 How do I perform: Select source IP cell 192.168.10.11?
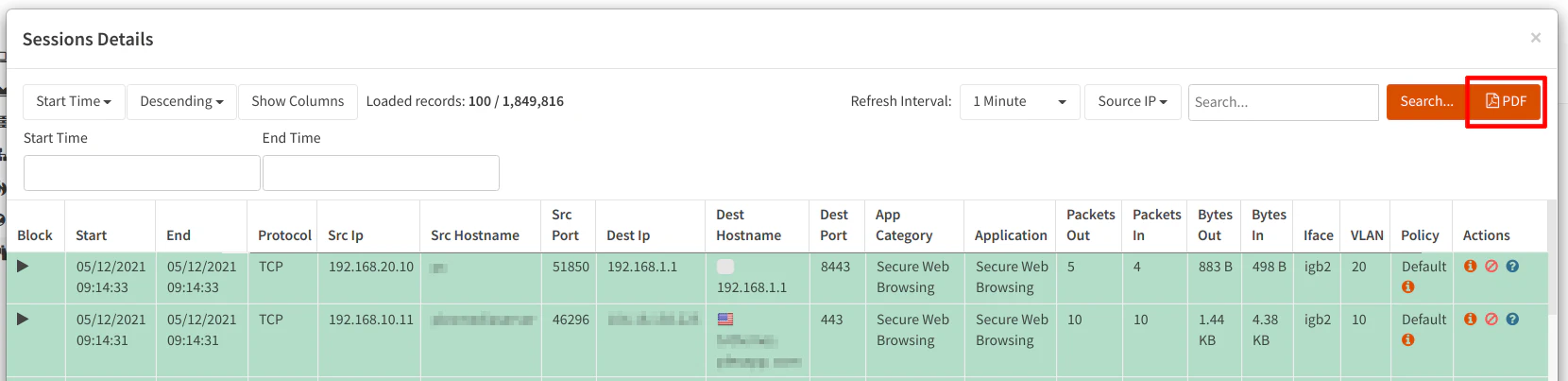tap(371, 320)
